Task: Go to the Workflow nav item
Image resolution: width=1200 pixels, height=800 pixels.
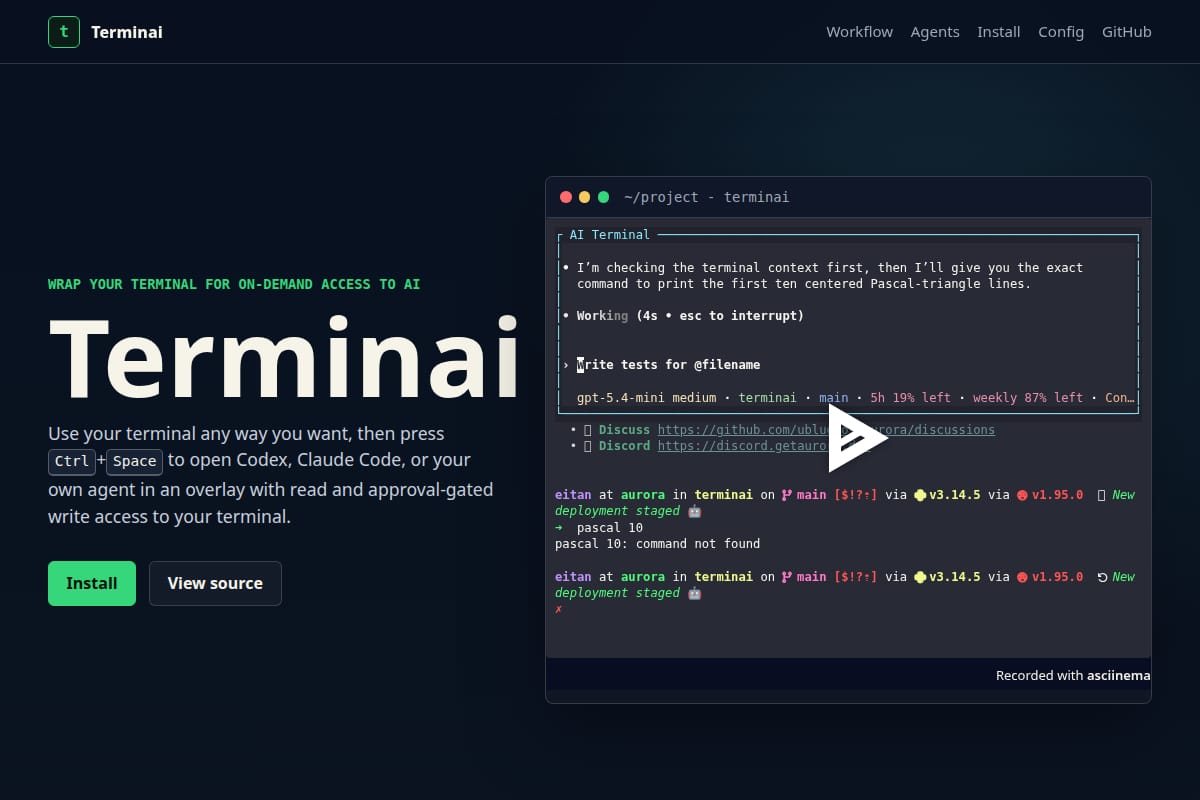Action: (x=859, y=32)
